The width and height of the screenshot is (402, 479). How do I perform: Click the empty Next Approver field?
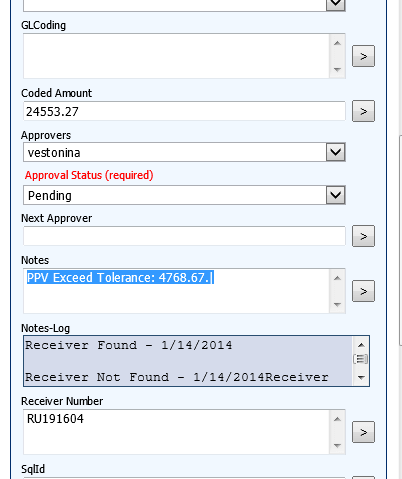tap(184, 236)
